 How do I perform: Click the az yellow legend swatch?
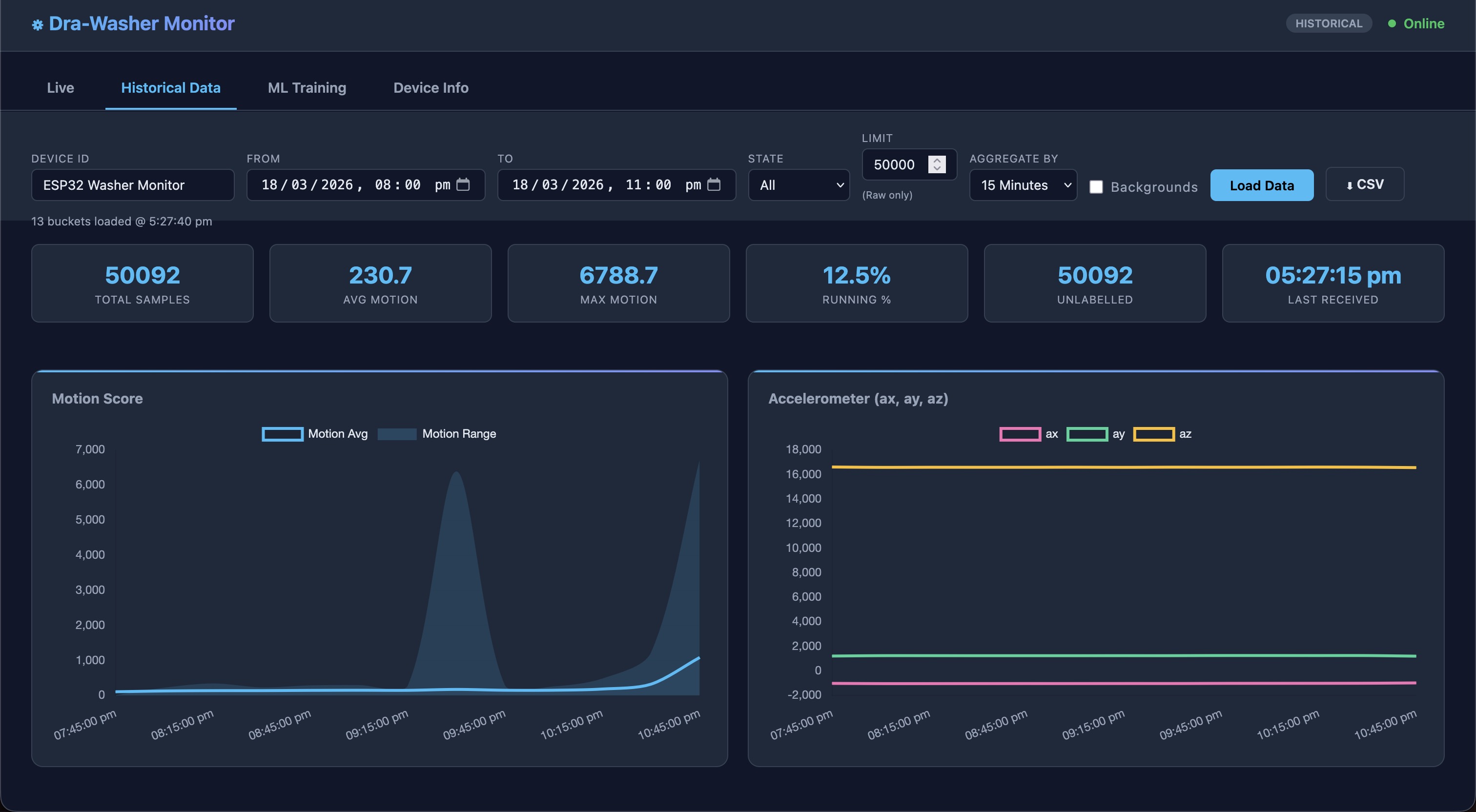pos(1153,434)
